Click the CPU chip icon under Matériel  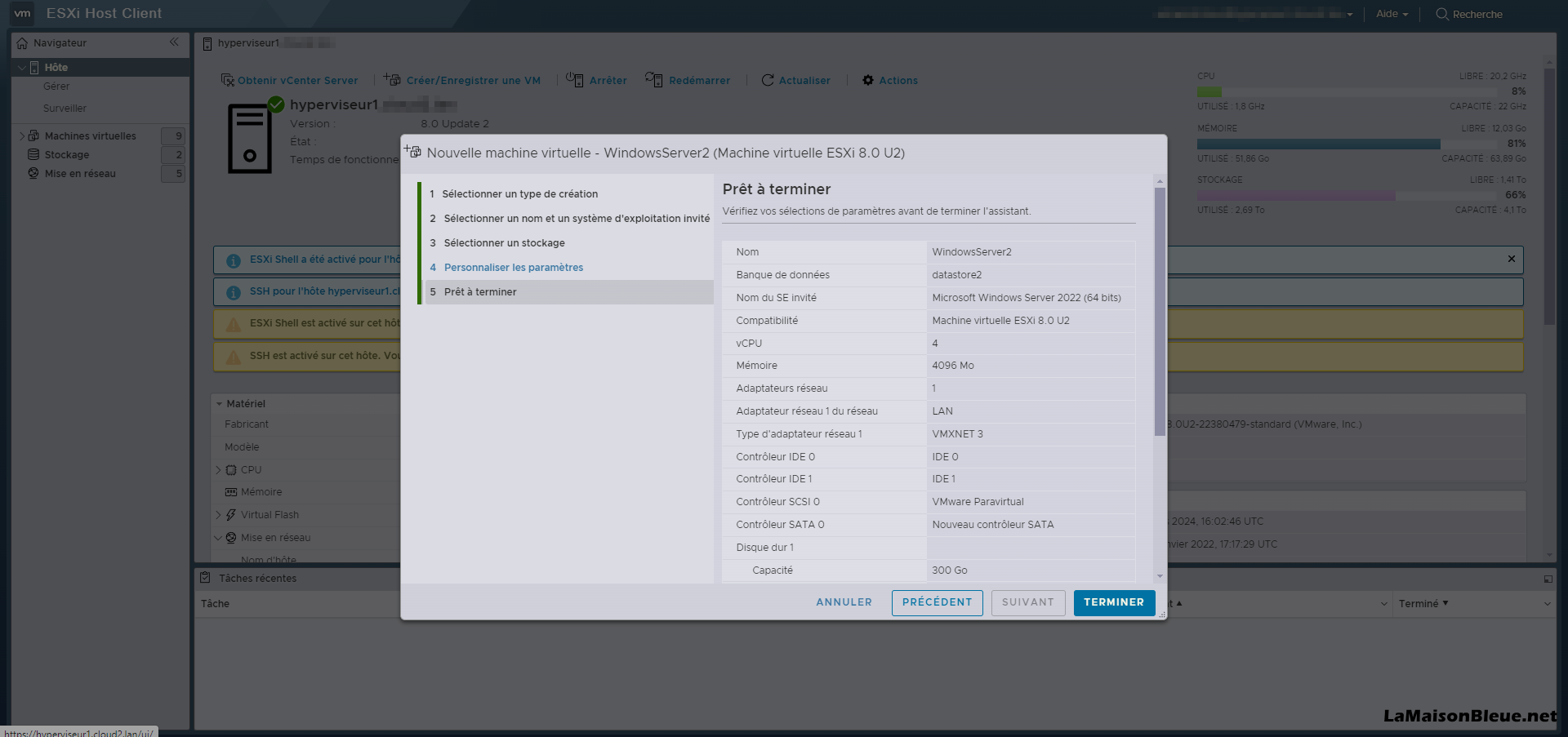click(x=231, y=470)
